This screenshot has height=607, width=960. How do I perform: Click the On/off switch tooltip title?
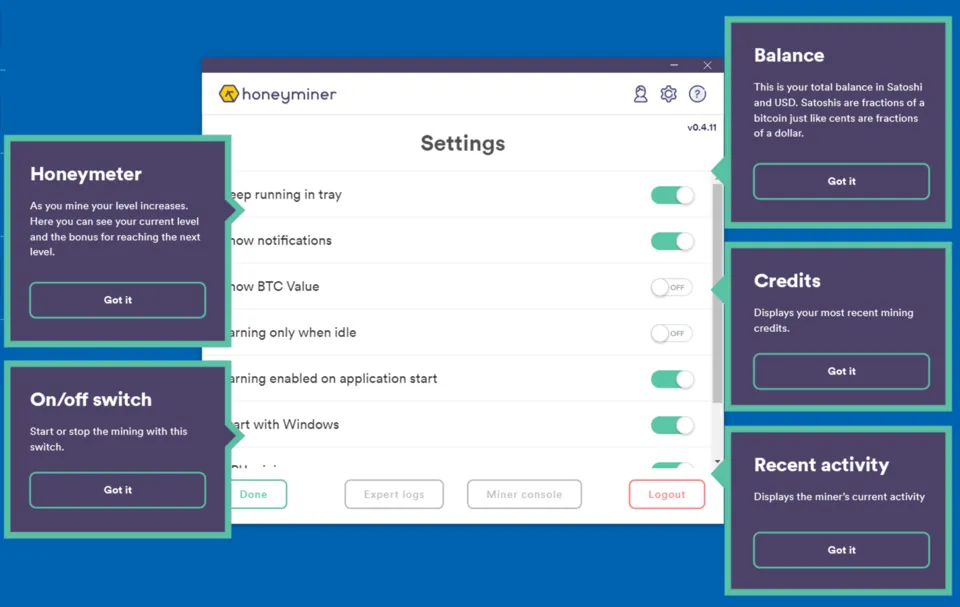pos(91,399)
